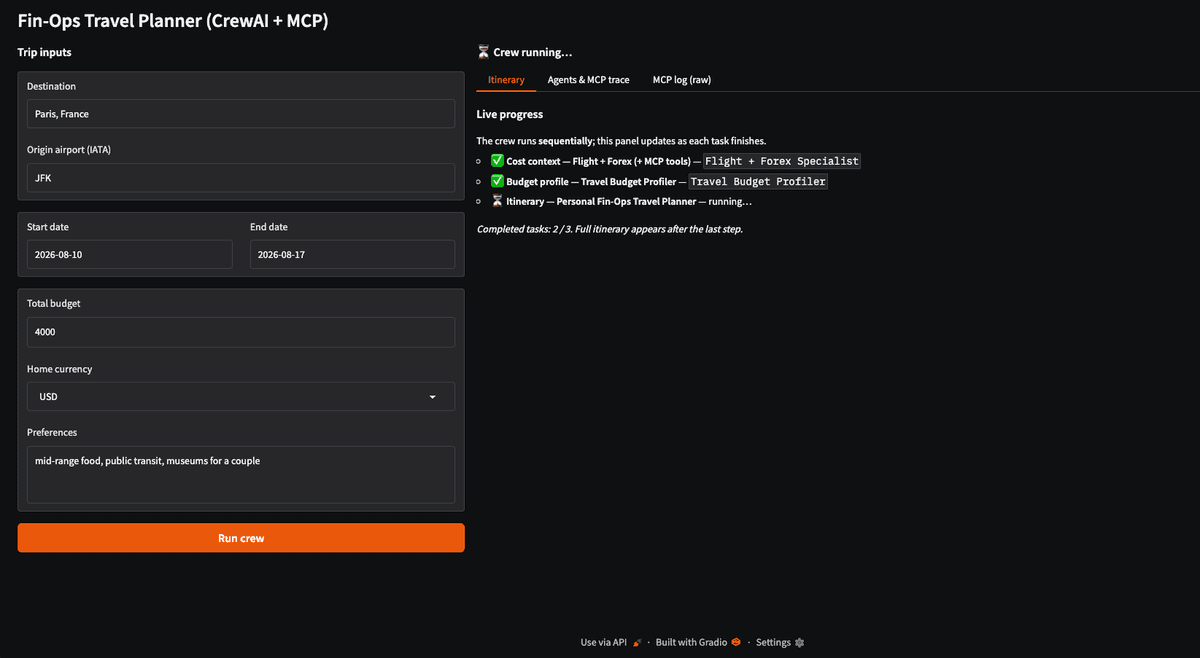
Task: Open the Built with Gradio link
Action: tap(697, 642)
